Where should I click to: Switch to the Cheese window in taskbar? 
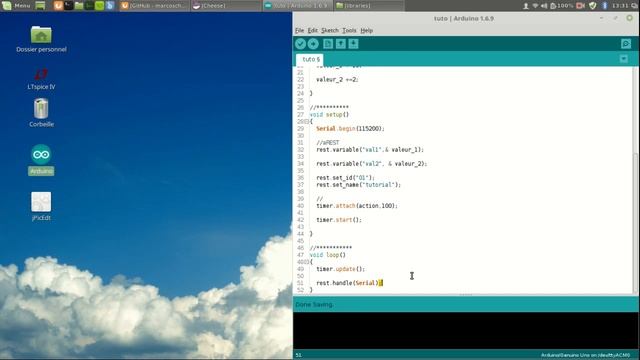[226, 6]
